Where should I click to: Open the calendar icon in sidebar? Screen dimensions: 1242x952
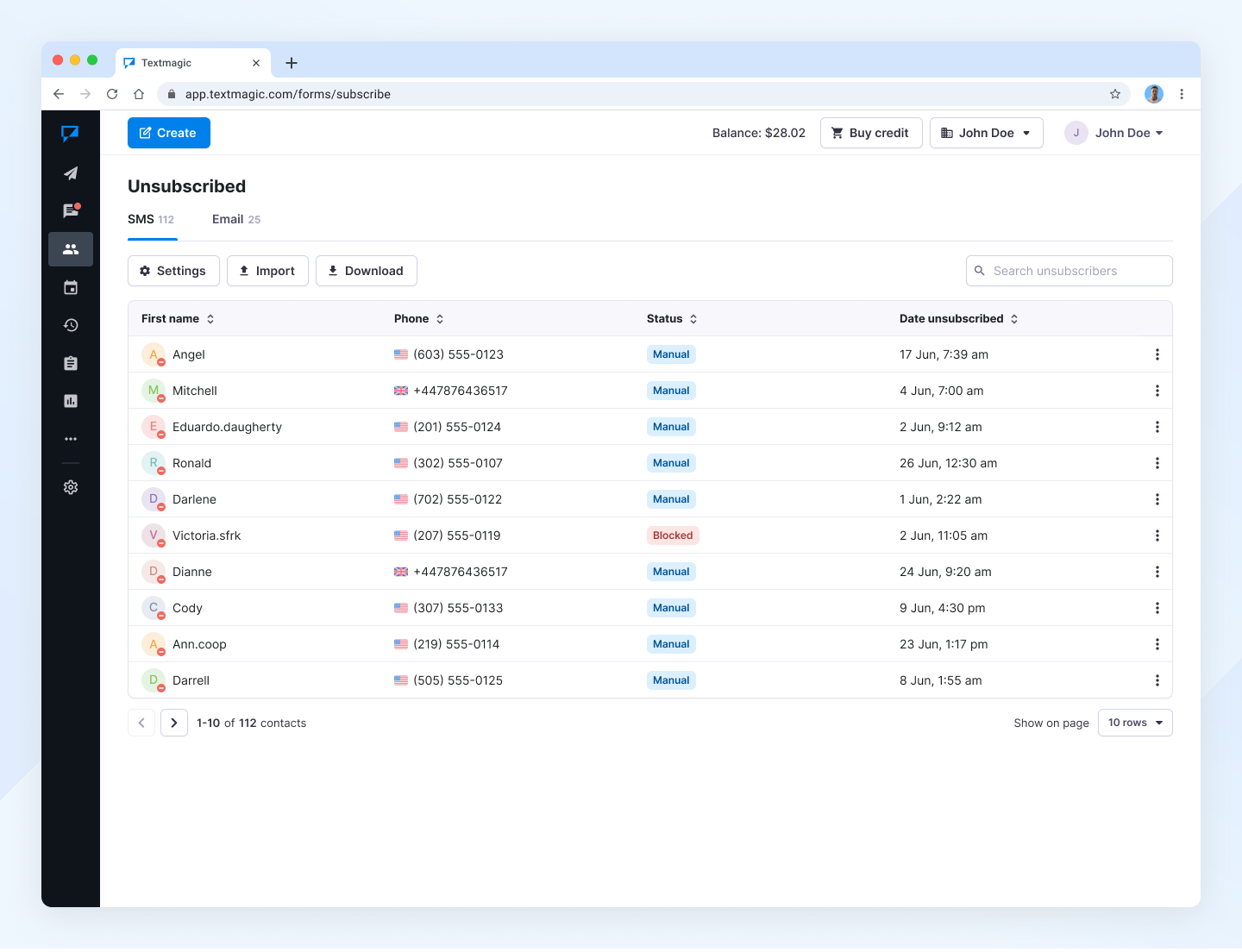[x=71, y=287]
